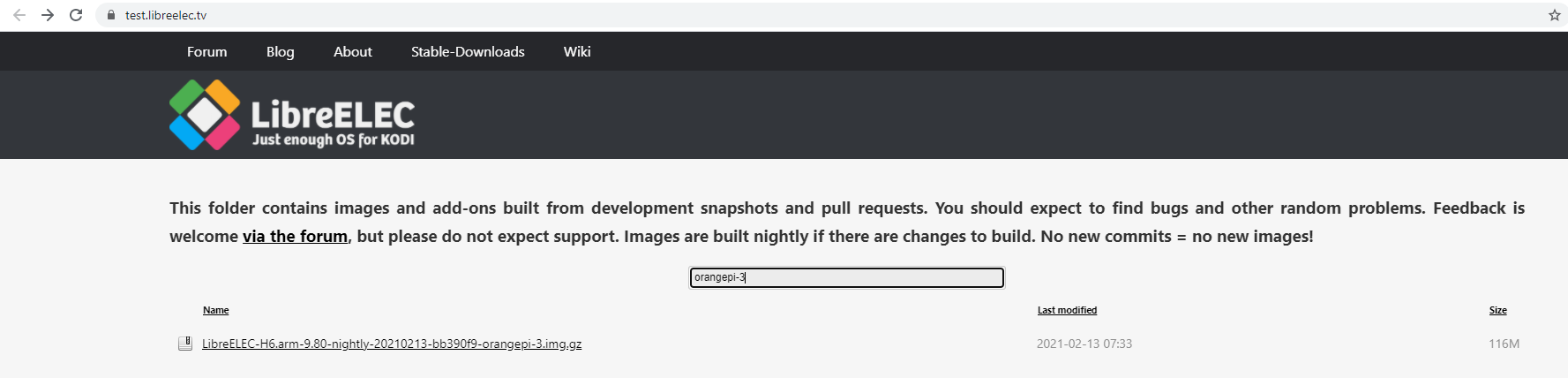Bookmark this page with the star icon
The width and height of the screenshot is (1568, 378).
1554,15
